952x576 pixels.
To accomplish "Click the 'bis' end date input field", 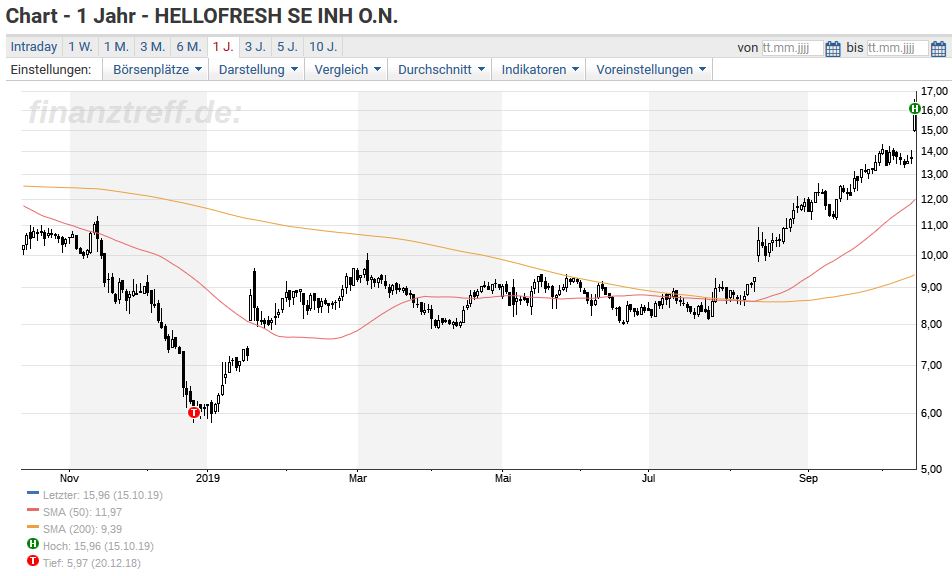I will pos(897,48).
